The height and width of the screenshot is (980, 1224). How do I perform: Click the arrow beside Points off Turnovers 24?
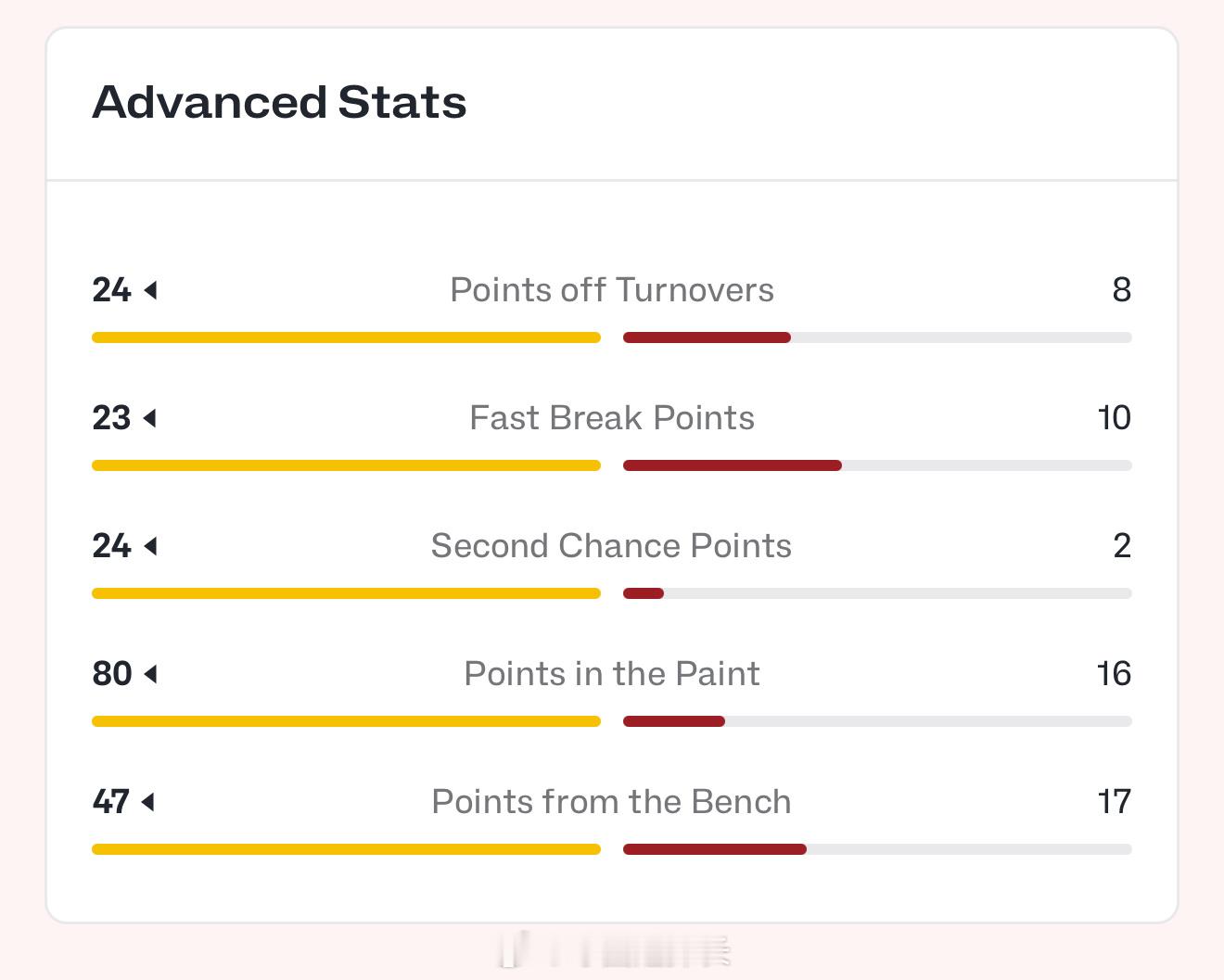point(151,291)
